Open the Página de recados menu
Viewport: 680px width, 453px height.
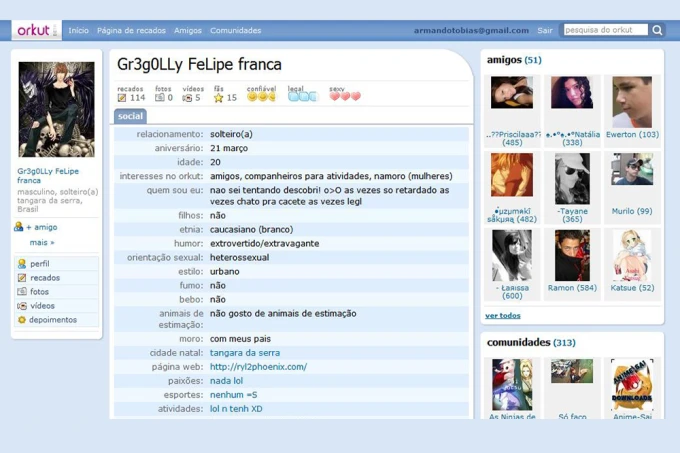[130, 31]
